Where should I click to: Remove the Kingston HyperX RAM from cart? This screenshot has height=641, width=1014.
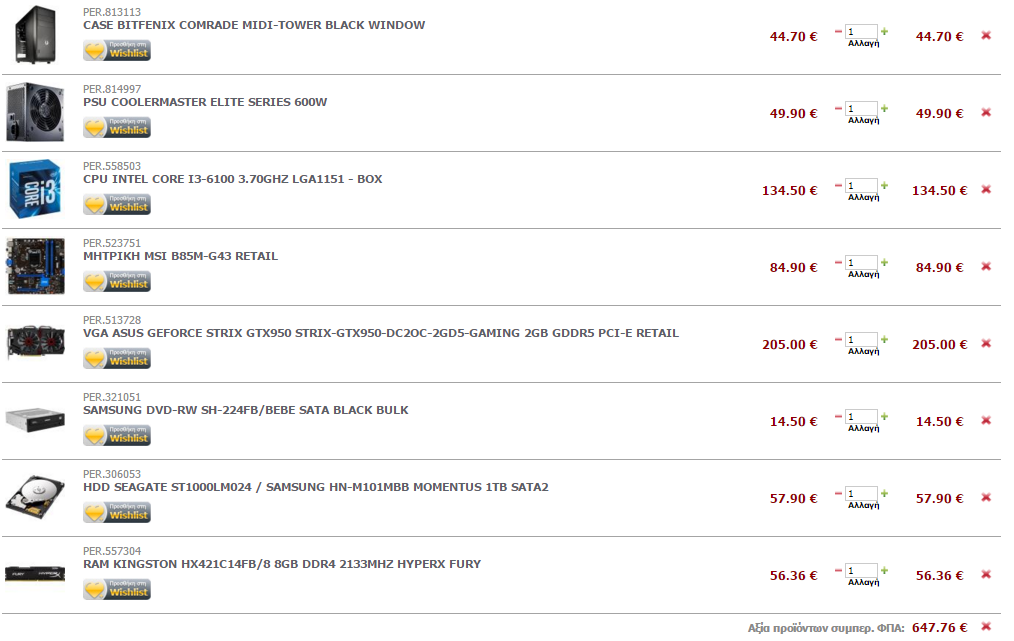pyautogui.click(x=986, y=574)
